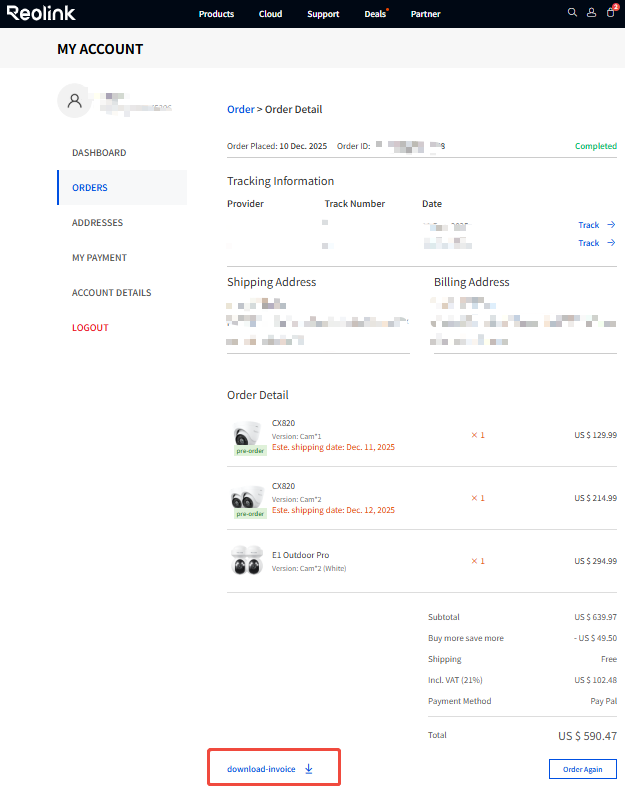Click the price US $ 129.99

[x=596, y=435]
